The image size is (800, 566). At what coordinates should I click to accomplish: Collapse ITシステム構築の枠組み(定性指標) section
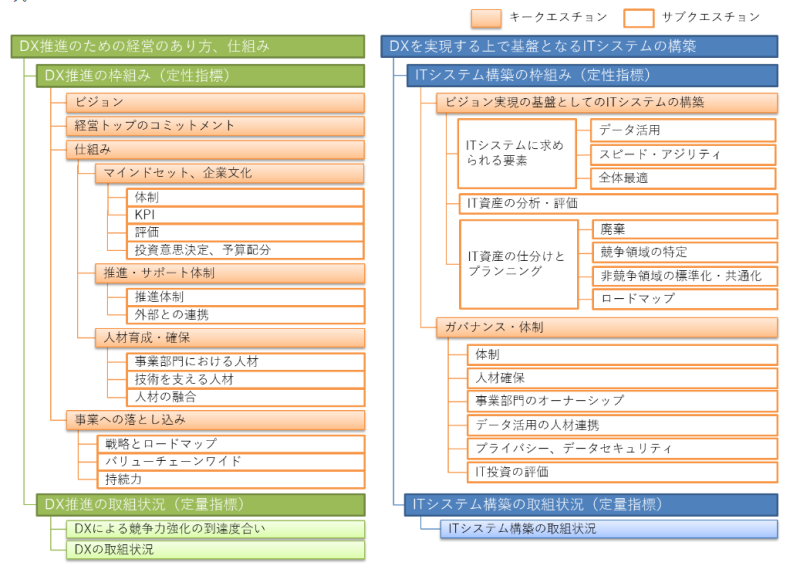coord(594,74)
